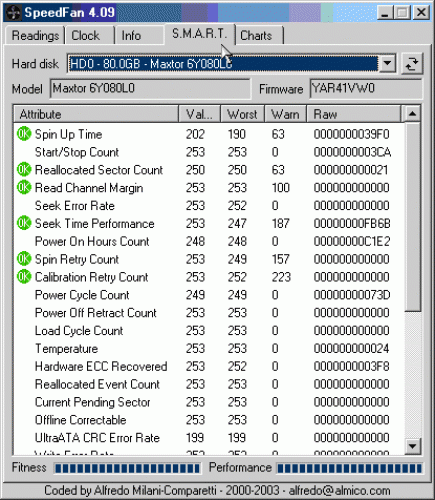Click warn value 187 for Seek Time Performance
Screen dimensions: 435x500
(280, 223)
